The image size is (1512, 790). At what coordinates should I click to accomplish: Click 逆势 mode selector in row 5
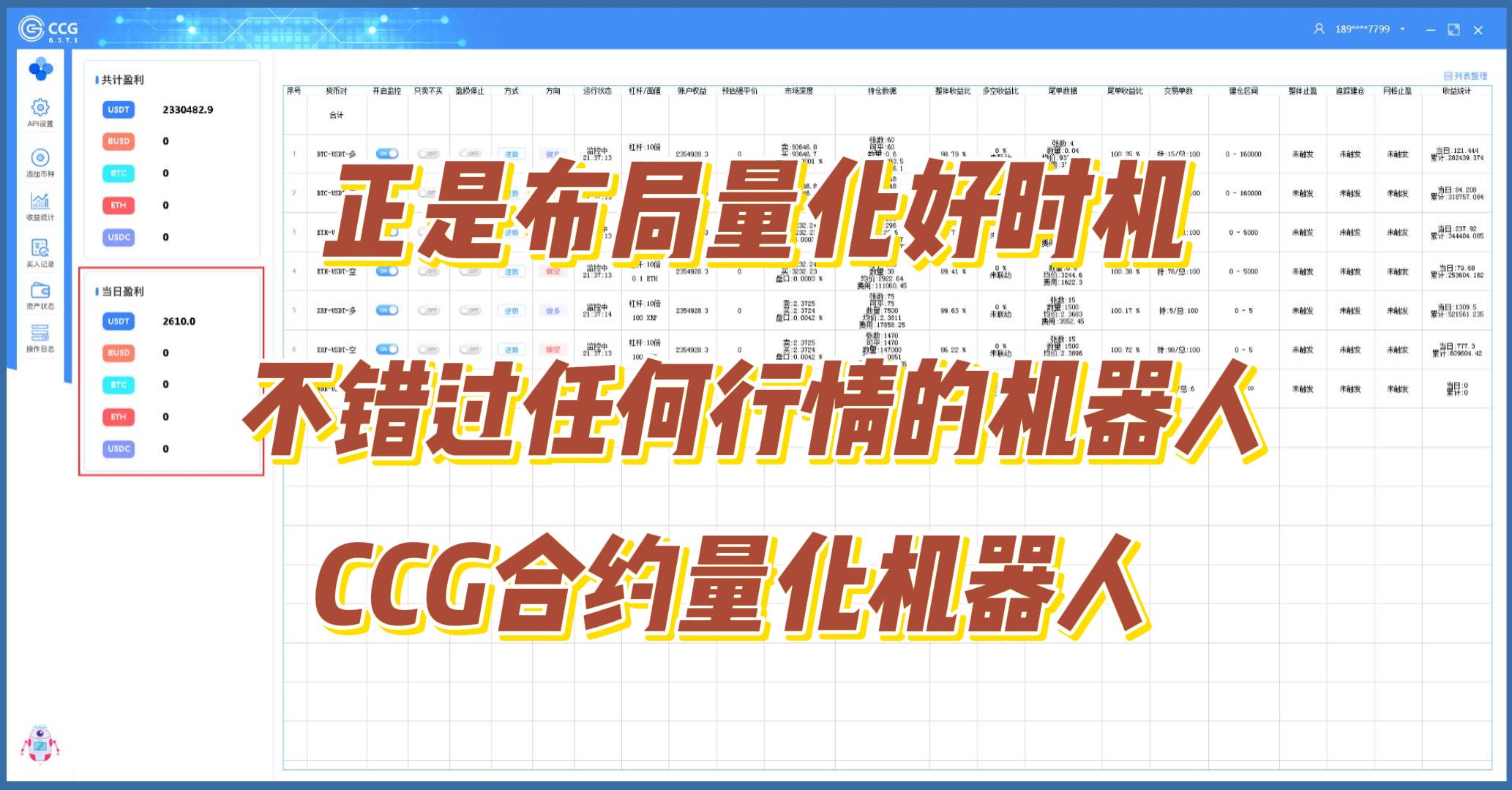[x=511, y=311]
